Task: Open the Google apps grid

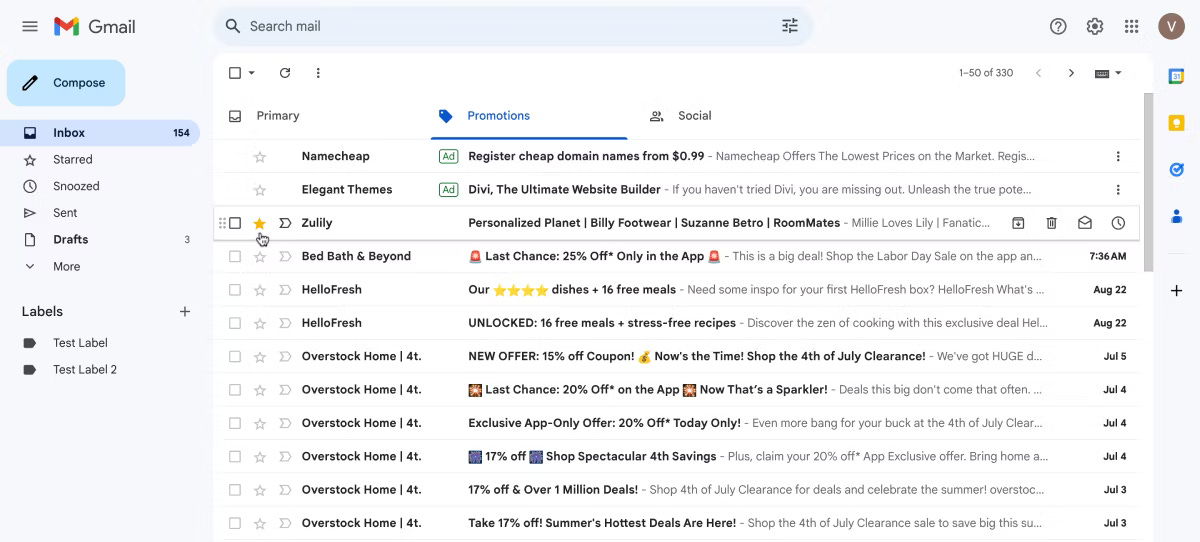Action: pos(1132,26)
